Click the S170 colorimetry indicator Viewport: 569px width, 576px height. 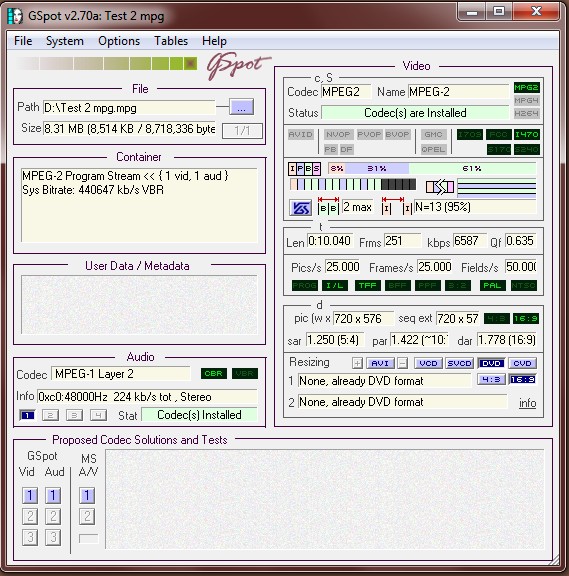tap(498, 150)
